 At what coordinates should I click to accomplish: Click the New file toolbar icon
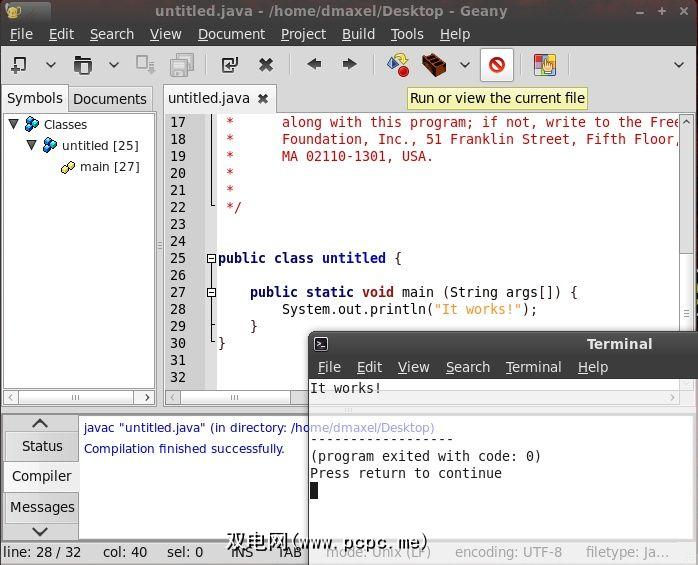tap(19, 65)
